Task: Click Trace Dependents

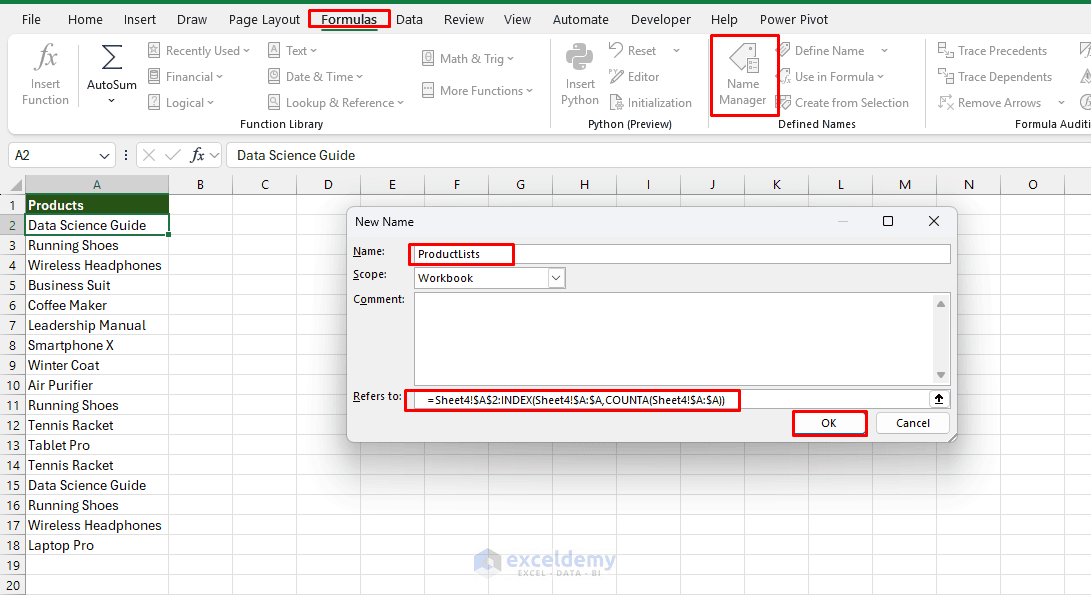Action: pos(995,77)
